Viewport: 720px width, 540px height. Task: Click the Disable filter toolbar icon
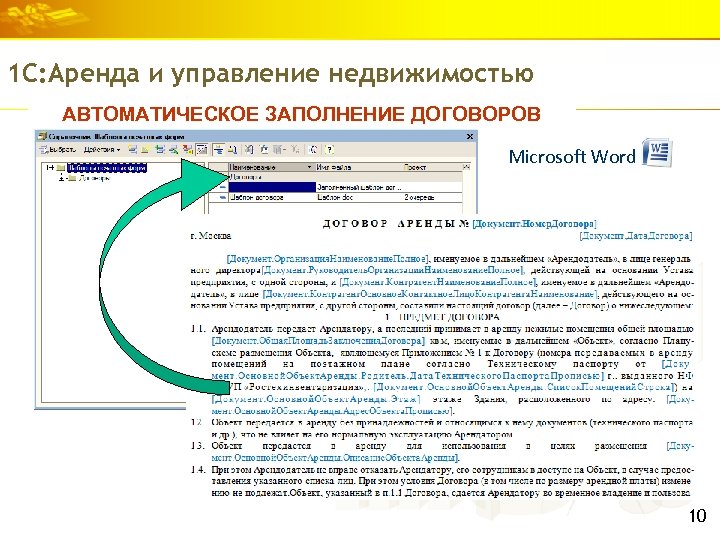295,150
